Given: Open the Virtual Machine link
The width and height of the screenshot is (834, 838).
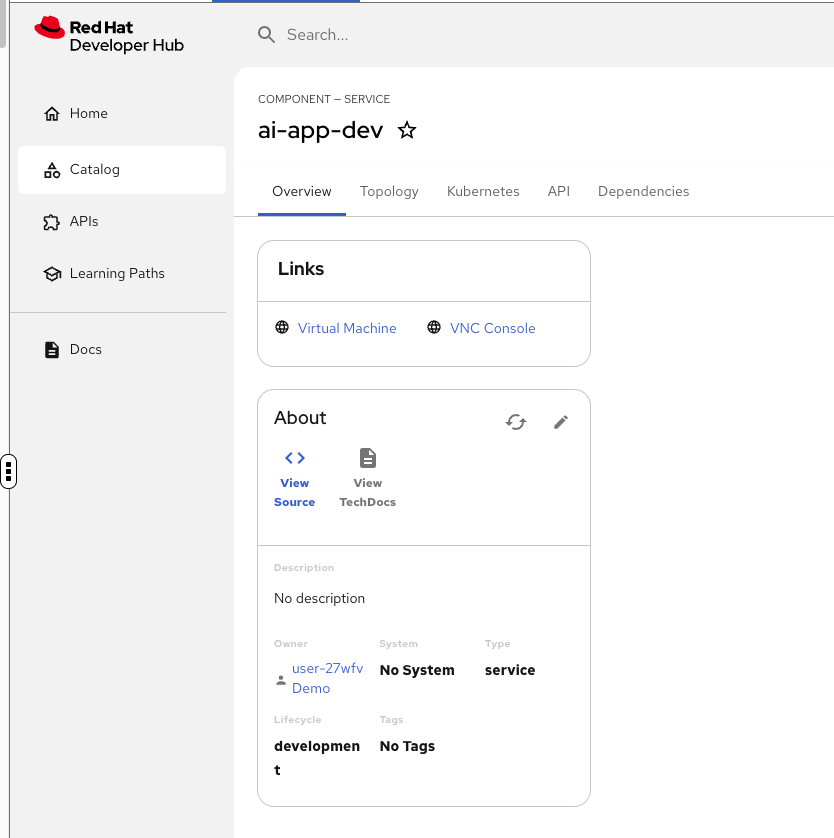Looking at the screenshot, I should pos(347,328).
